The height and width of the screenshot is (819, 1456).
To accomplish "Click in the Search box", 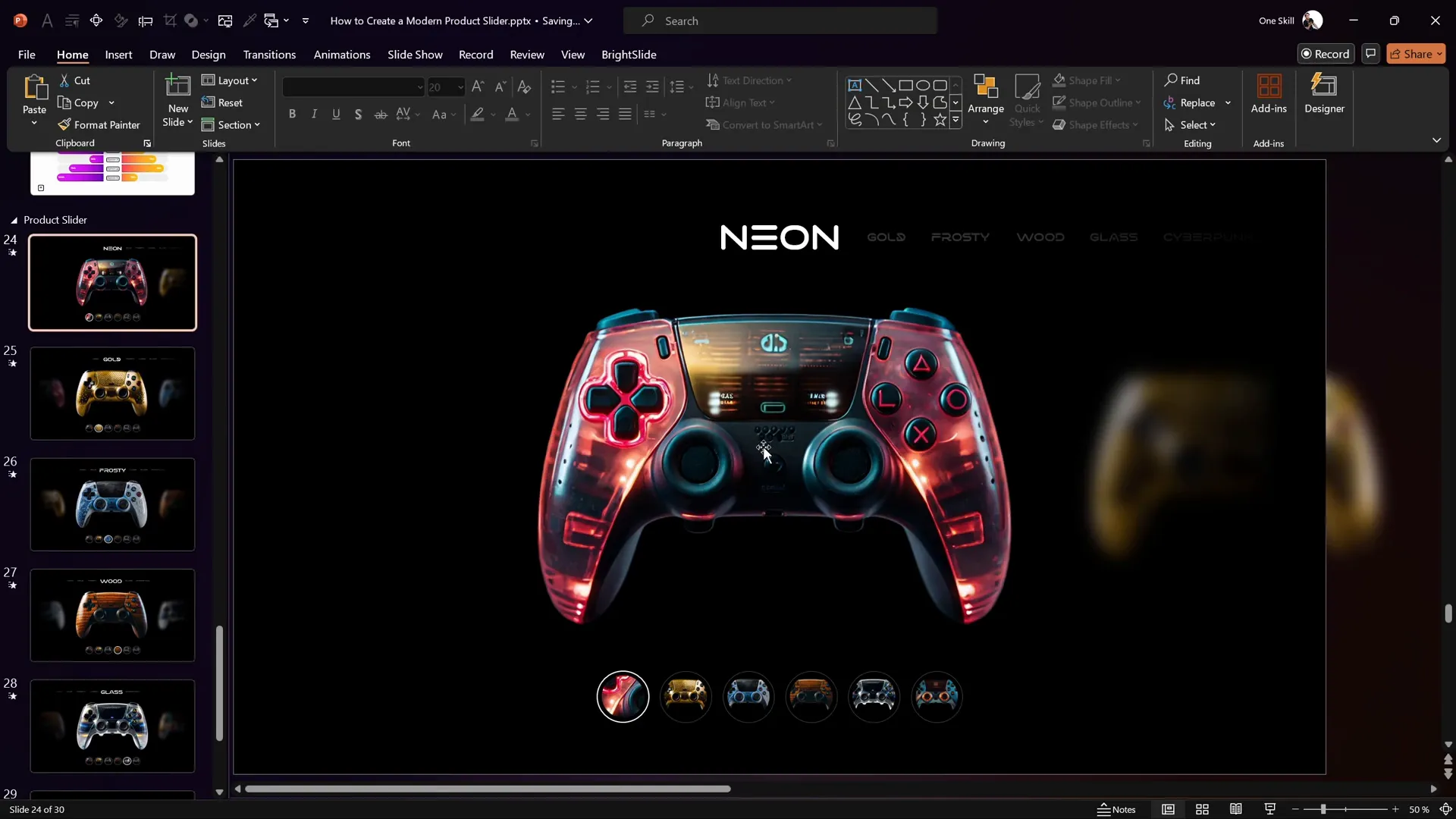I will click(780, 21).
